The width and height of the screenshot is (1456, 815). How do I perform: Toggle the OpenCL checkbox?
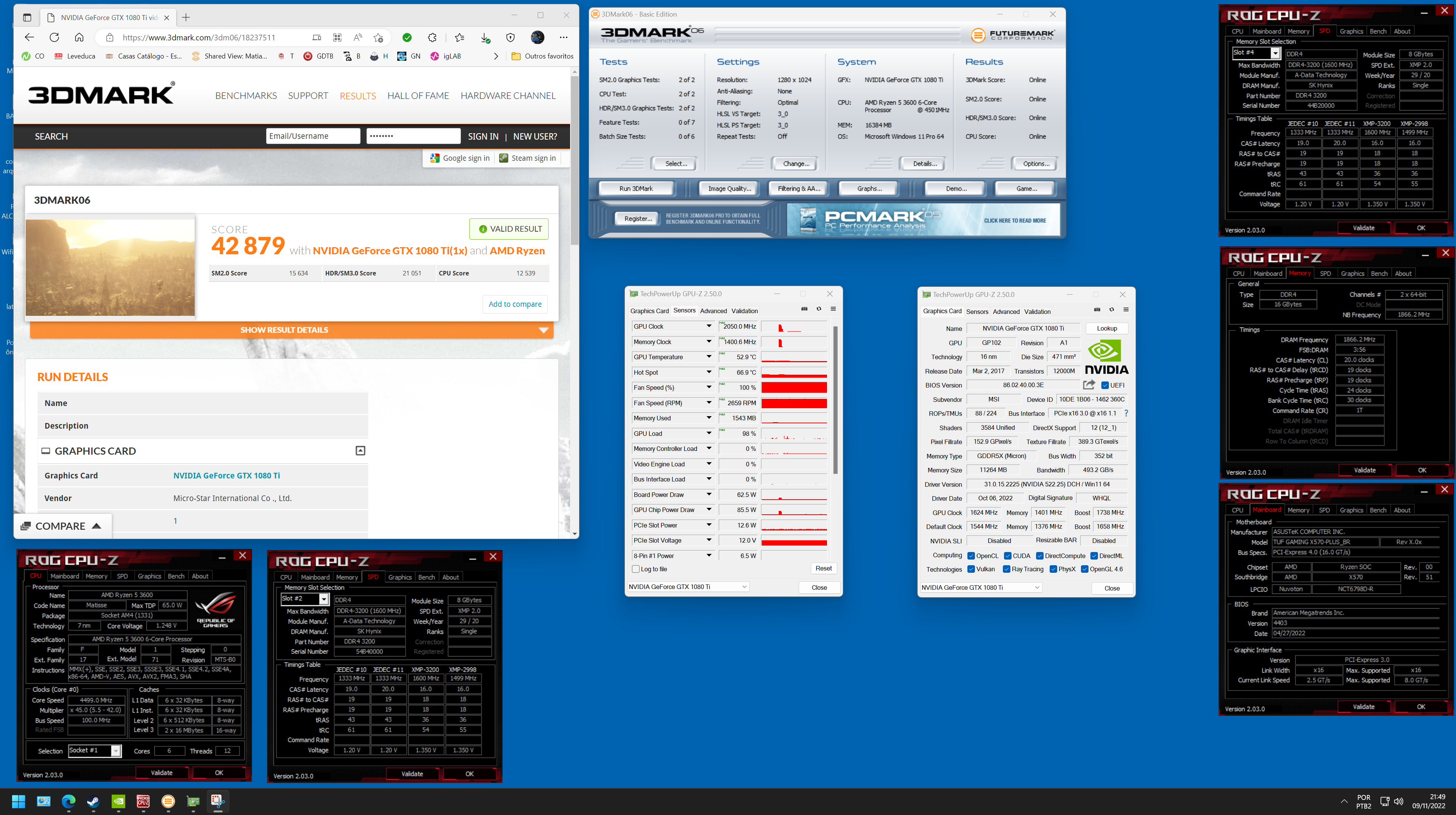tap(971, 555)
